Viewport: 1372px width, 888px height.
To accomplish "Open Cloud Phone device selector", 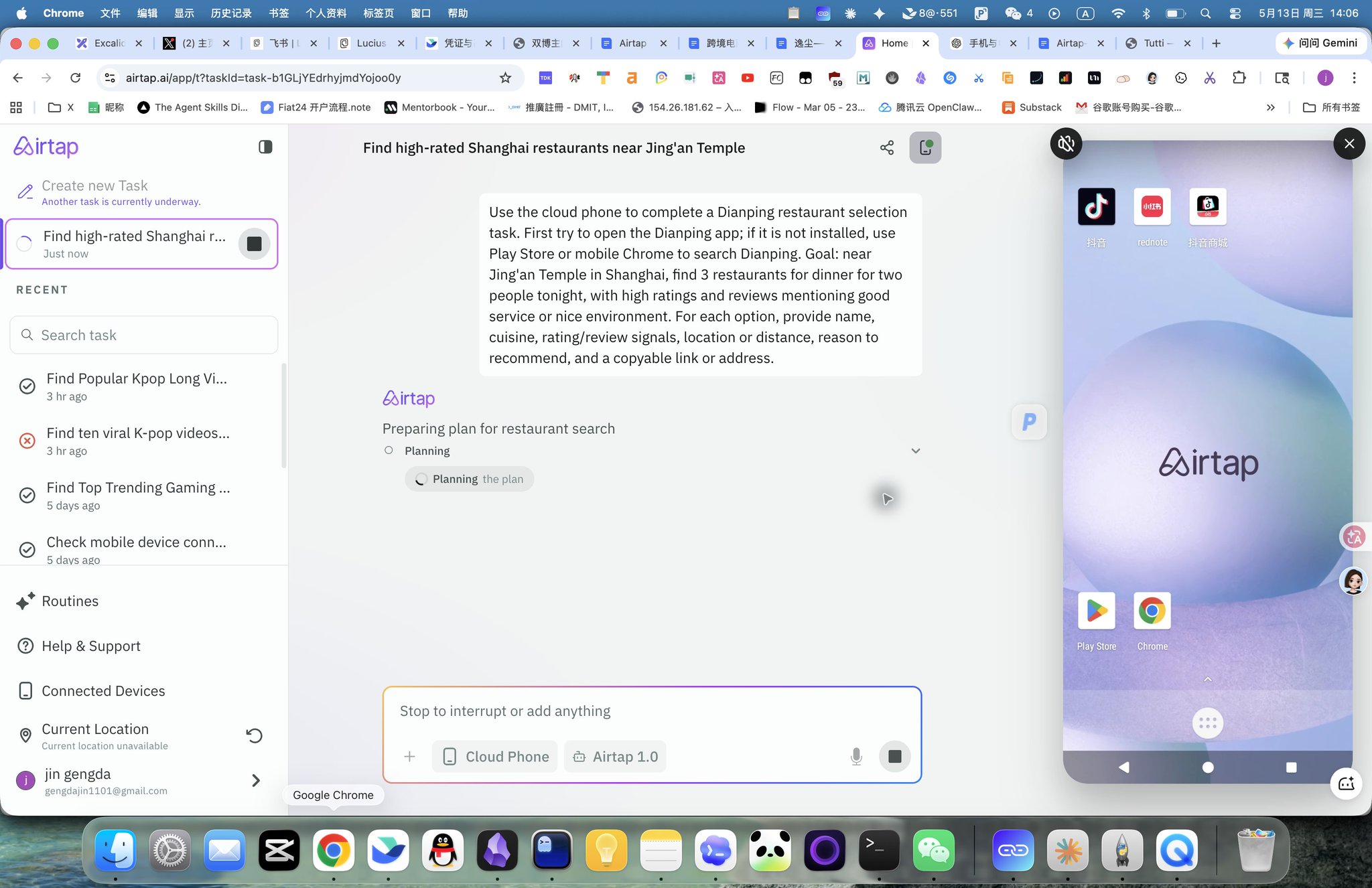I will click(495, 757).
